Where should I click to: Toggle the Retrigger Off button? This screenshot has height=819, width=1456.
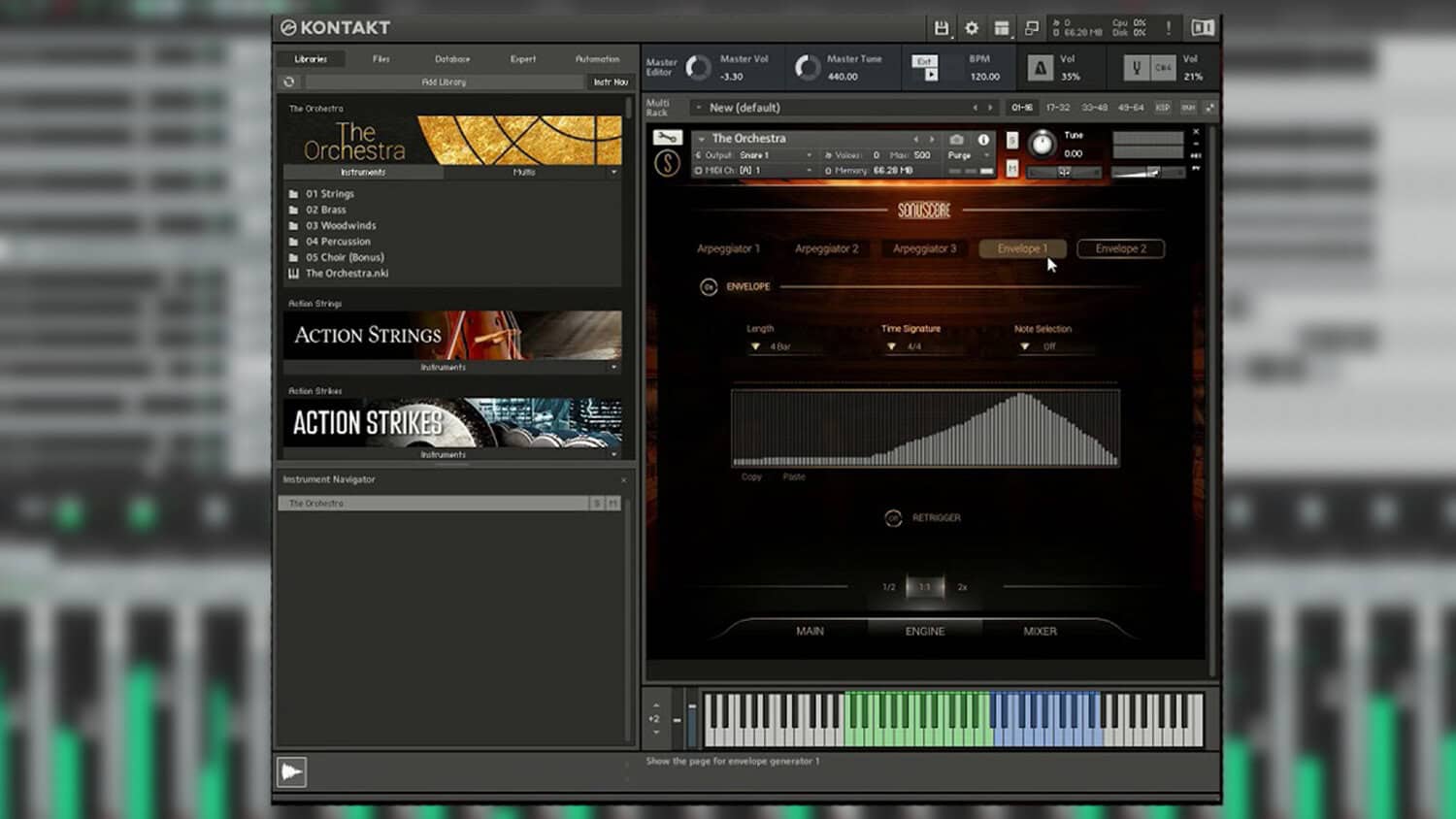893,518
